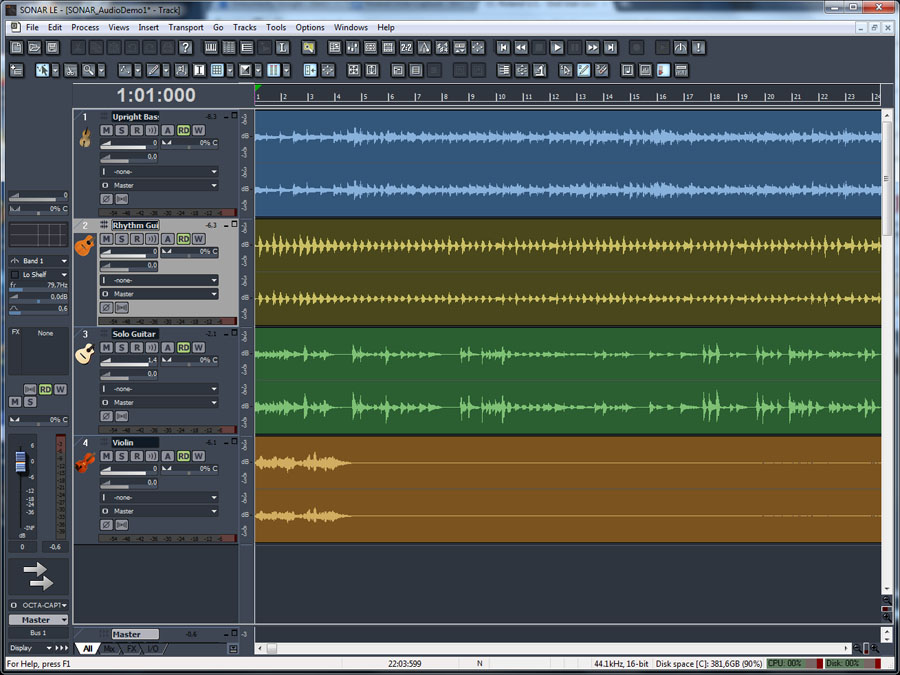Open Upright Bass output dropdown showing Master

click(x=159, y=185)
